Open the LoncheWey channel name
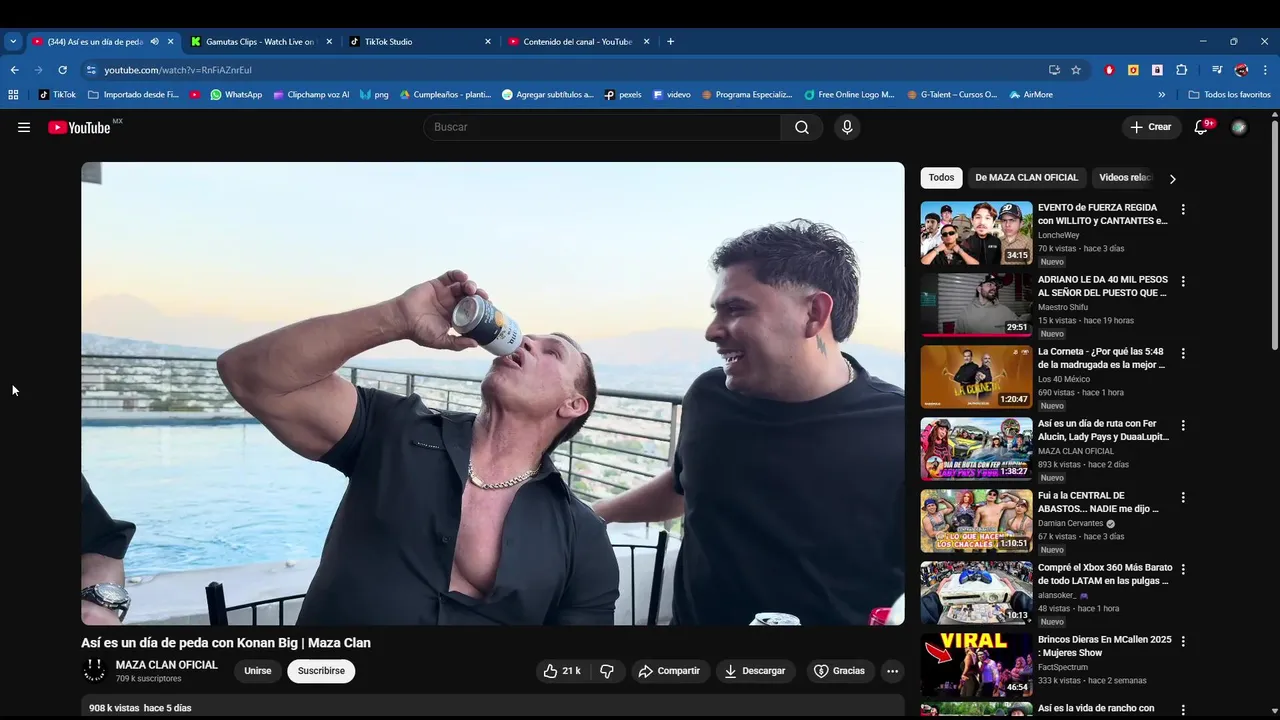 (x=1058, y=235)
